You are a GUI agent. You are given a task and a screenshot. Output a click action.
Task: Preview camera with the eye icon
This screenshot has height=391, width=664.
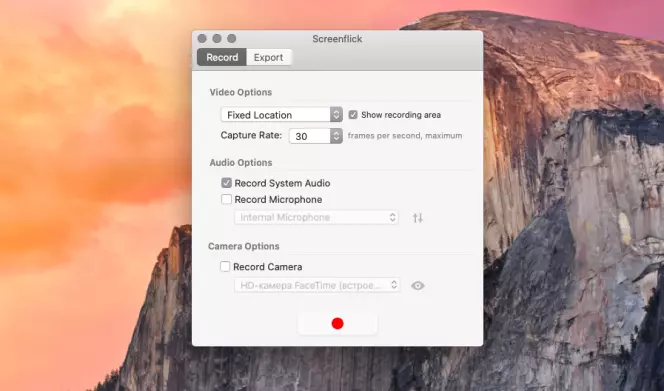point(418,286)
